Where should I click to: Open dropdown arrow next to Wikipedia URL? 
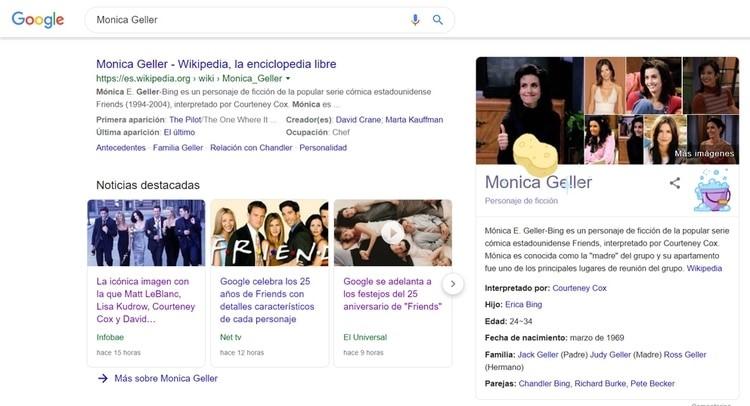(x=288, y=78)
